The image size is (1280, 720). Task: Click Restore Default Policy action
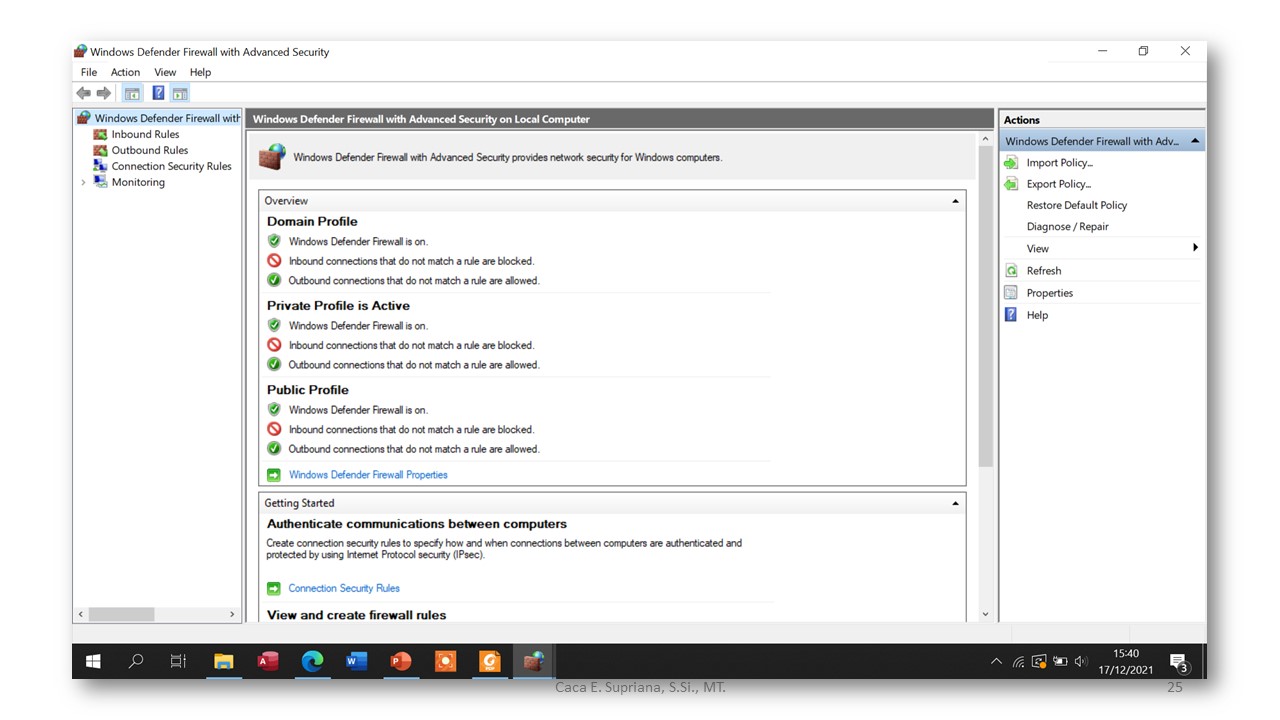(1077, 205)
